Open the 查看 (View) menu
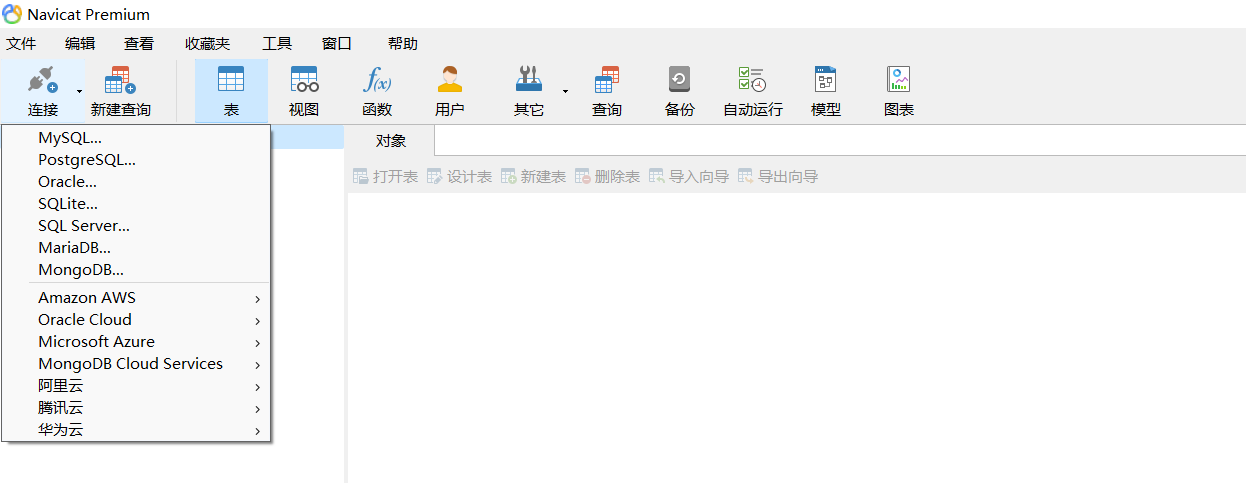This screenshot has height=483, width=1246. click(x=139, y=43)
